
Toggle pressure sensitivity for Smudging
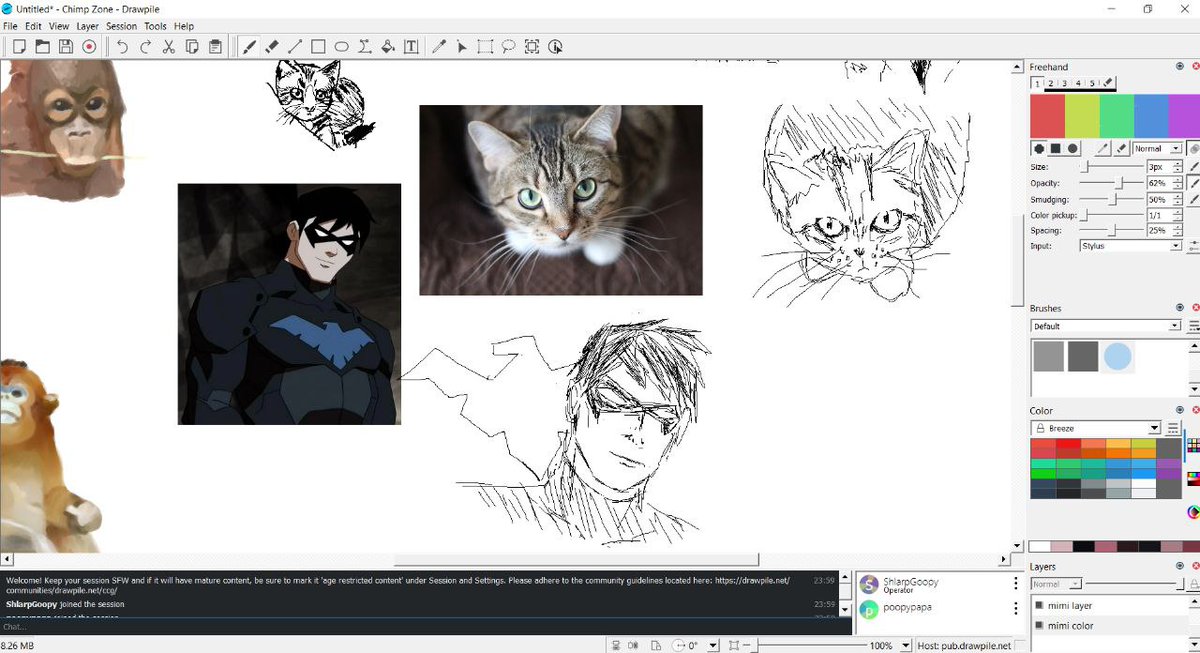1193,199
